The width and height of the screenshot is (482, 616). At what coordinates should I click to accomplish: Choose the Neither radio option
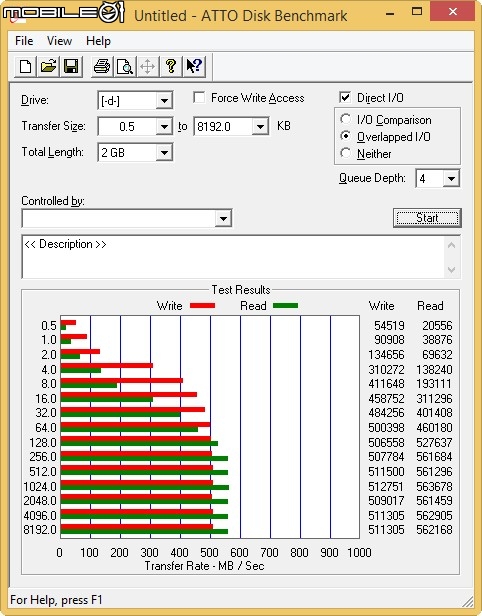[346, 153]
